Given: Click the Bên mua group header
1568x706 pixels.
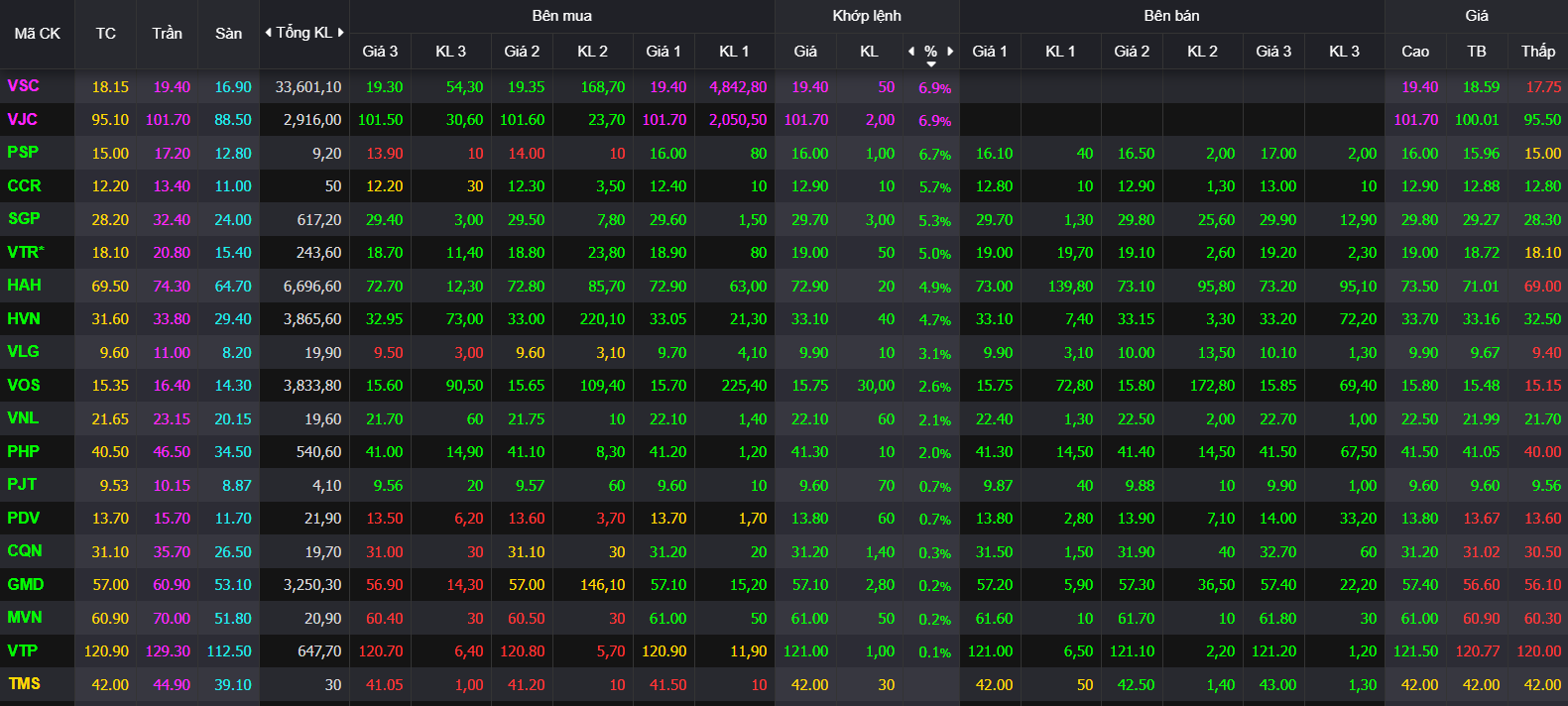Looking at the screenshot, I should coord(562,16).
